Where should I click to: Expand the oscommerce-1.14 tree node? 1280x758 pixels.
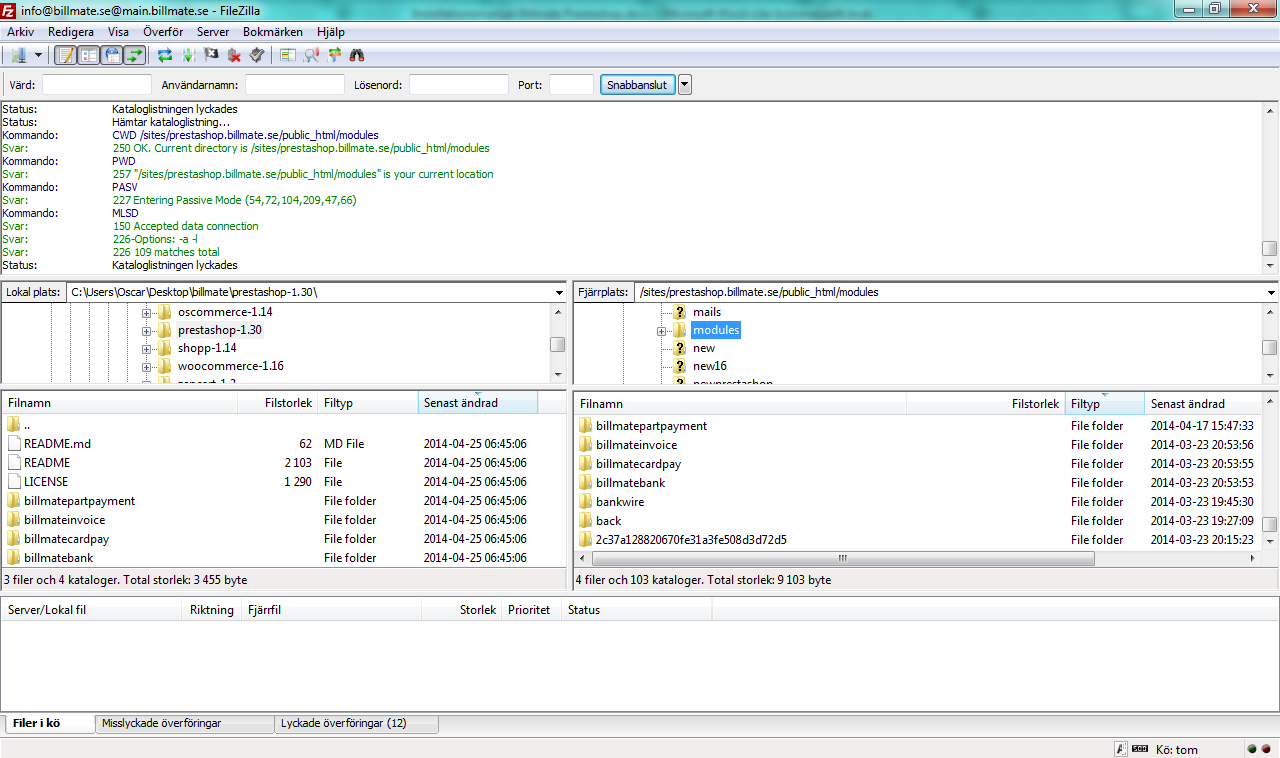click(147, 312)
